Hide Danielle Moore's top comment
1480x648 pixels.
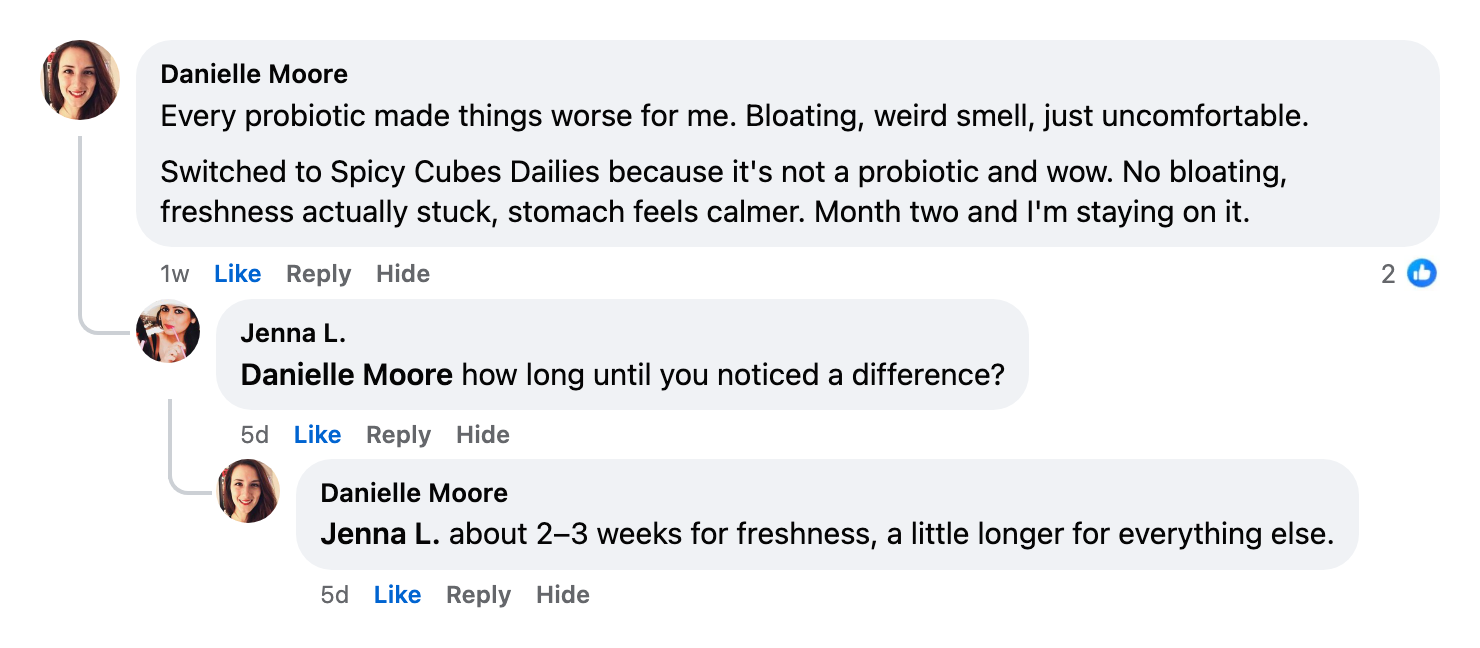pos(403,272)
